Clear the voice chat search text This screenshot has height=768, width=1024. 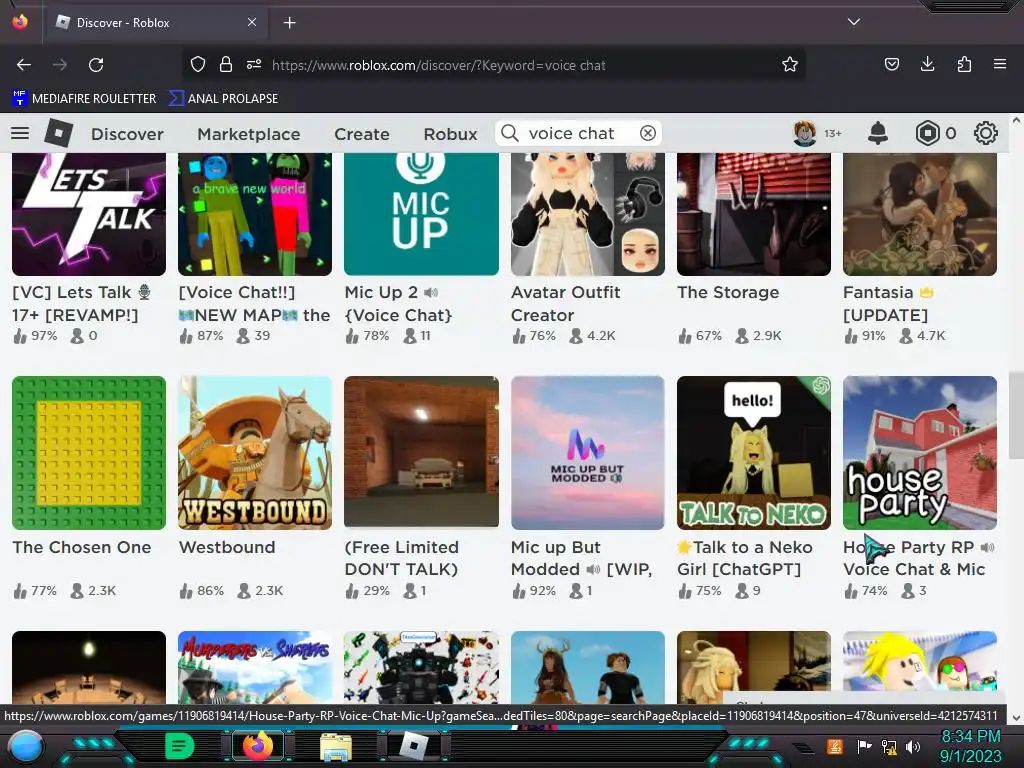[648, 133]
